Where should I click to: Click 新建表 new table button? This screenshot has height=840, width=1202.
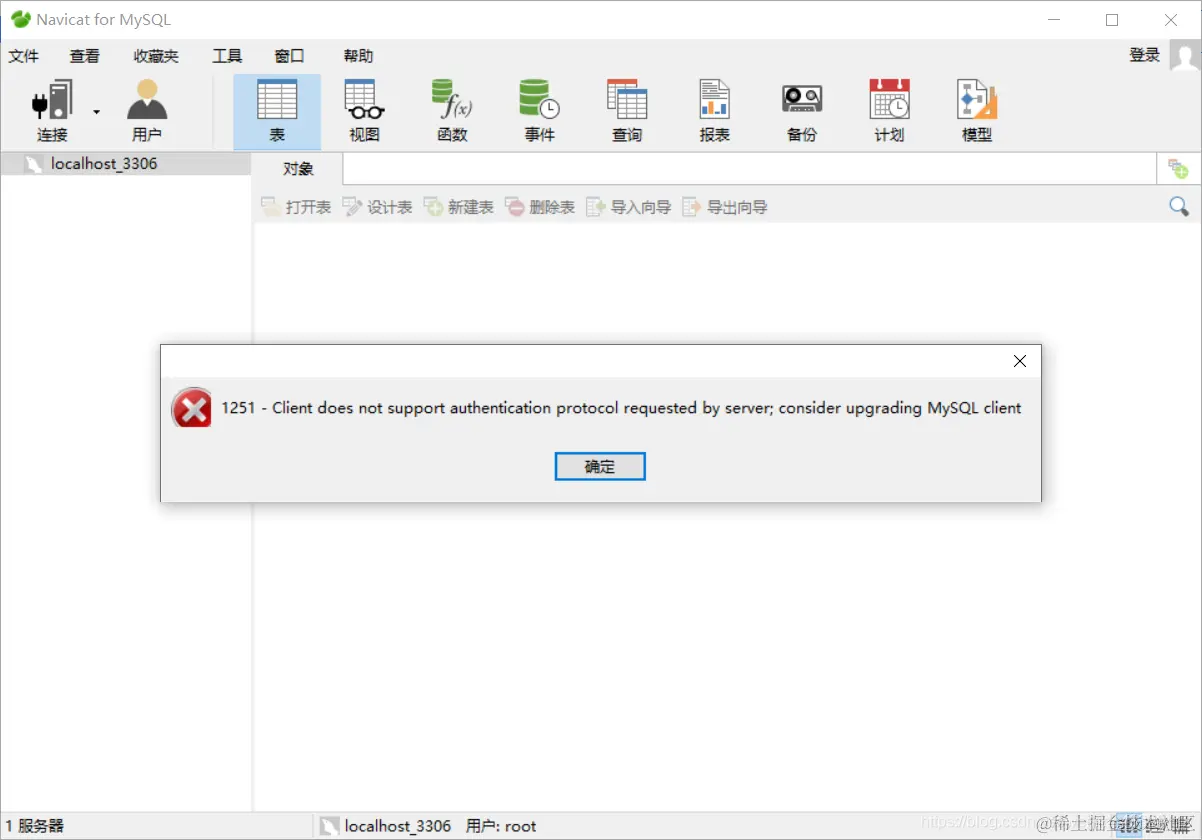[459, 207]
